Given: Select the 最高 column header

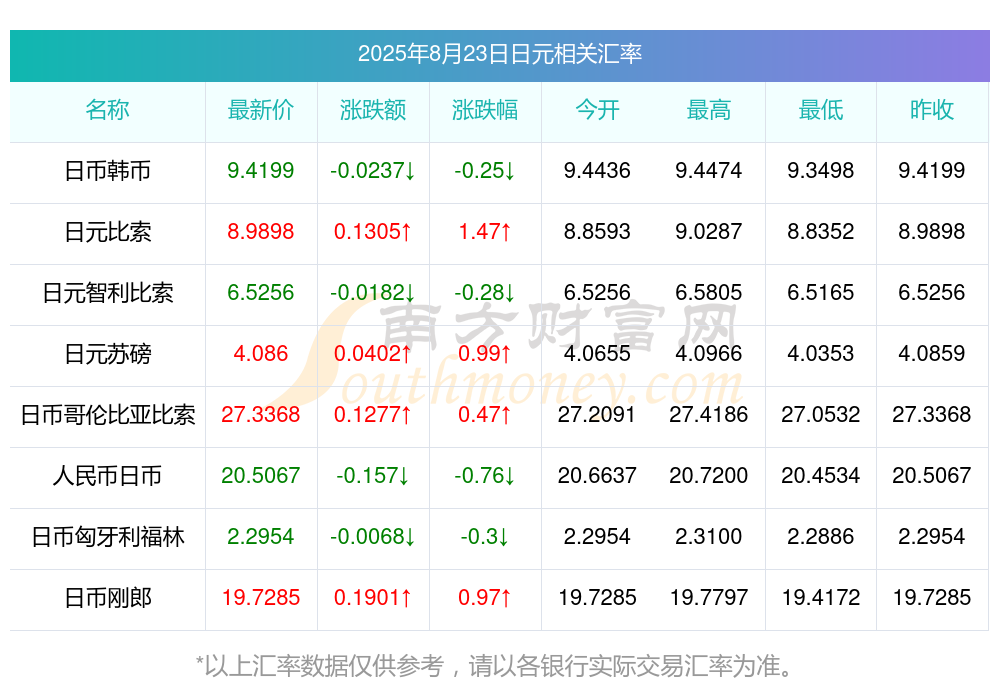Looking at the screenshot, I should coord(709,110).
